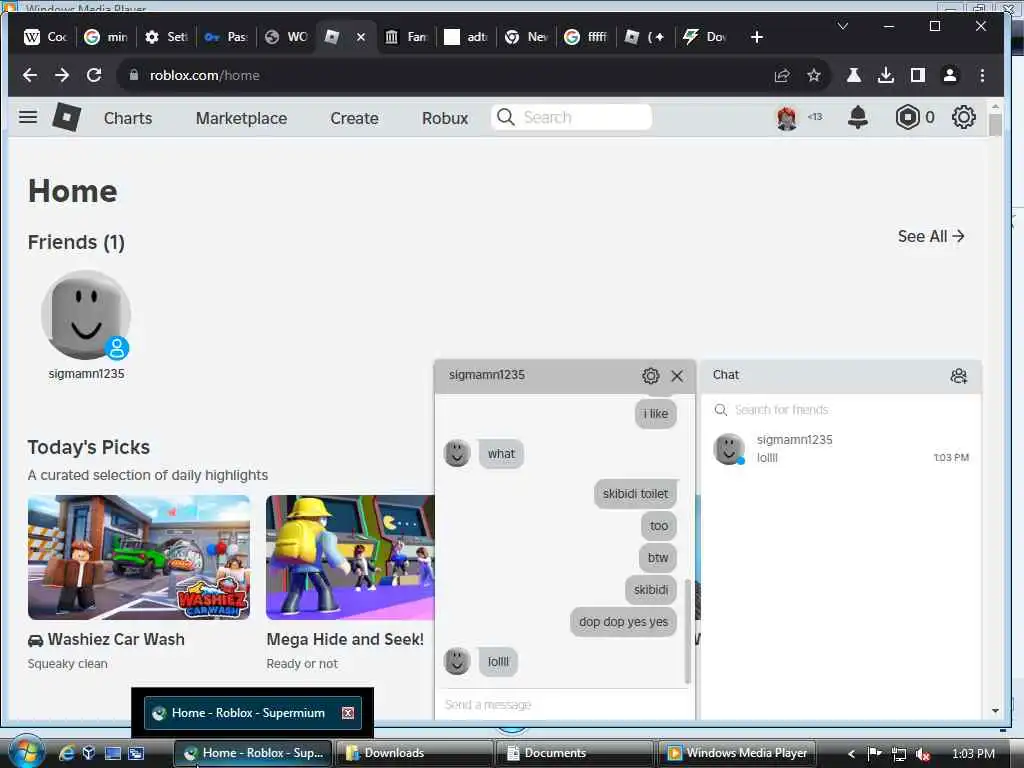This screenshot has height=768, width=1024.
Task: Open a new browser tab
Action: coord(756,37)
